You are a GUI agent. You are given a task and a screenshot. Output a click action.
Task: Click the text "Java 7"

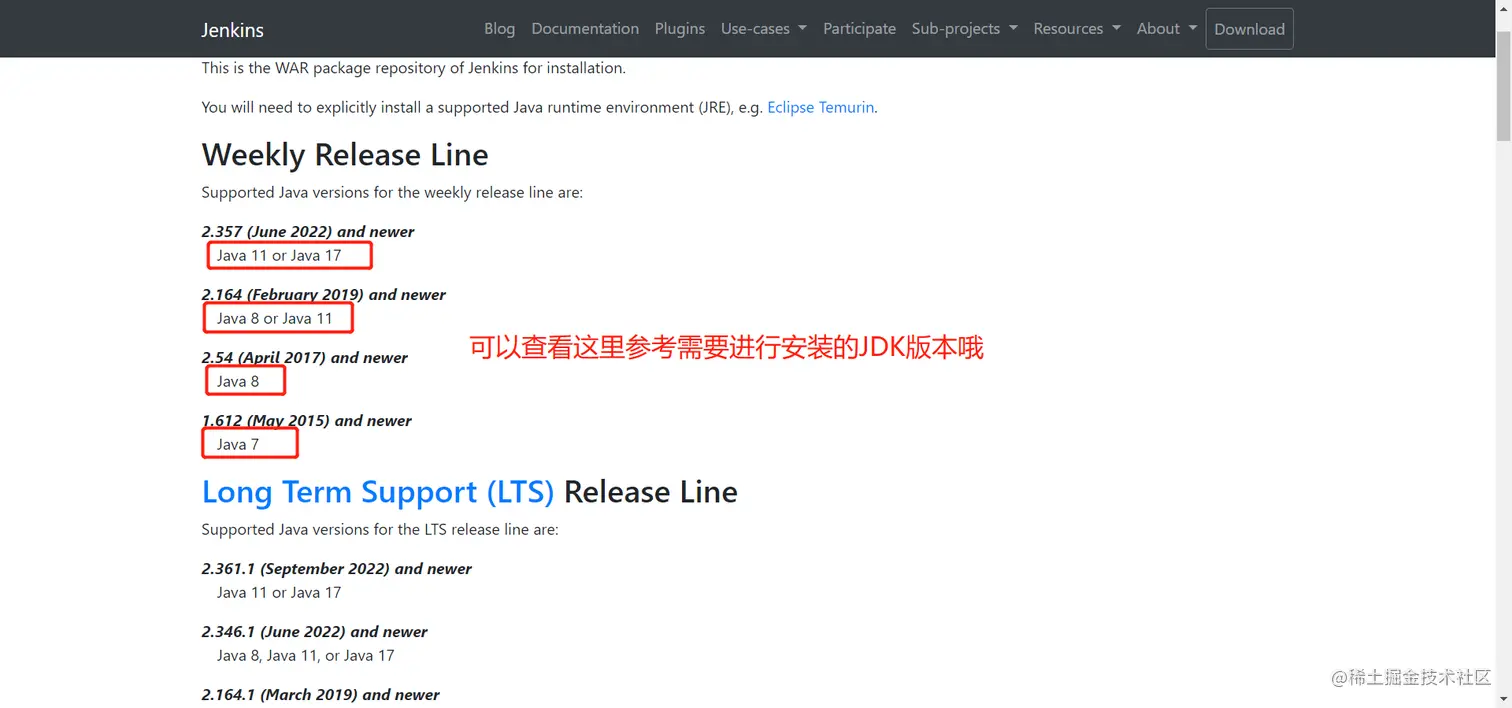tap(238, 444)
